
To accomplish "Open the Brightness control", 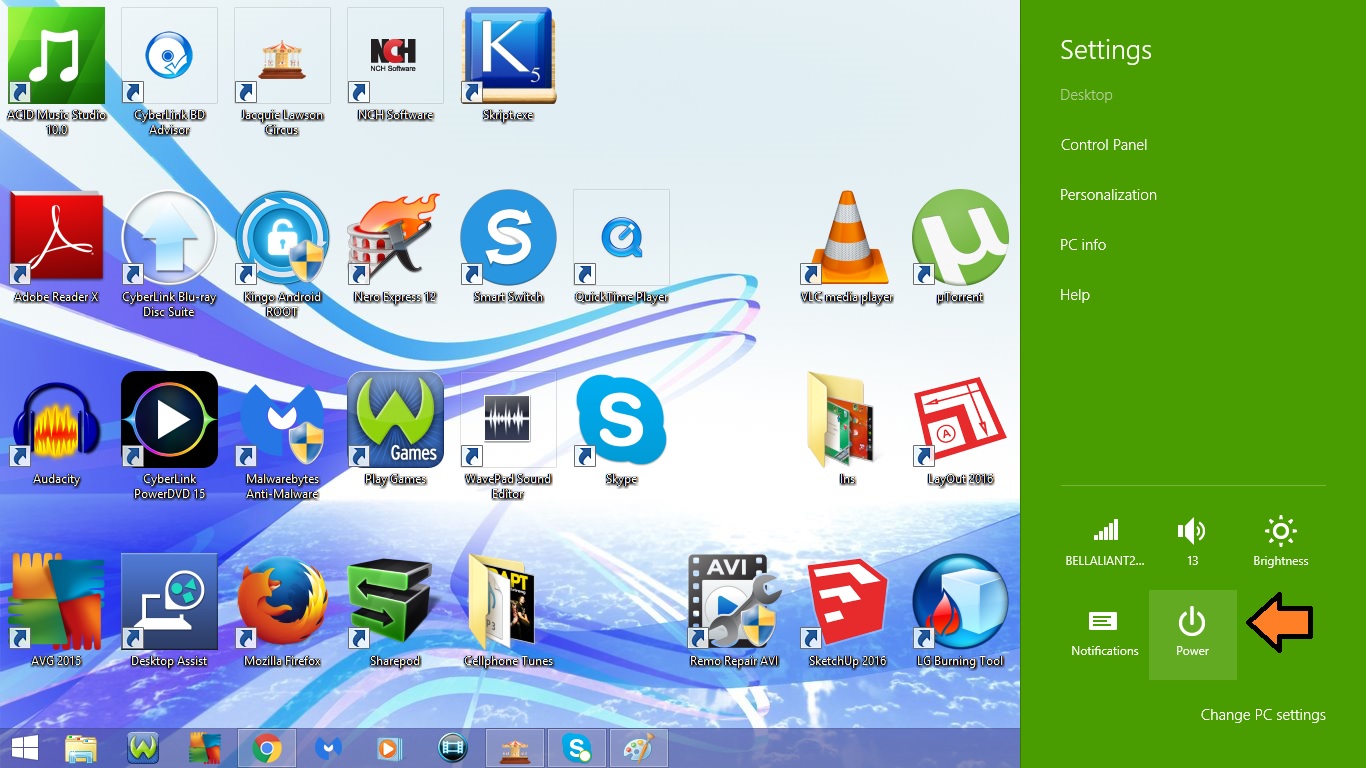I will [1281, 543].
